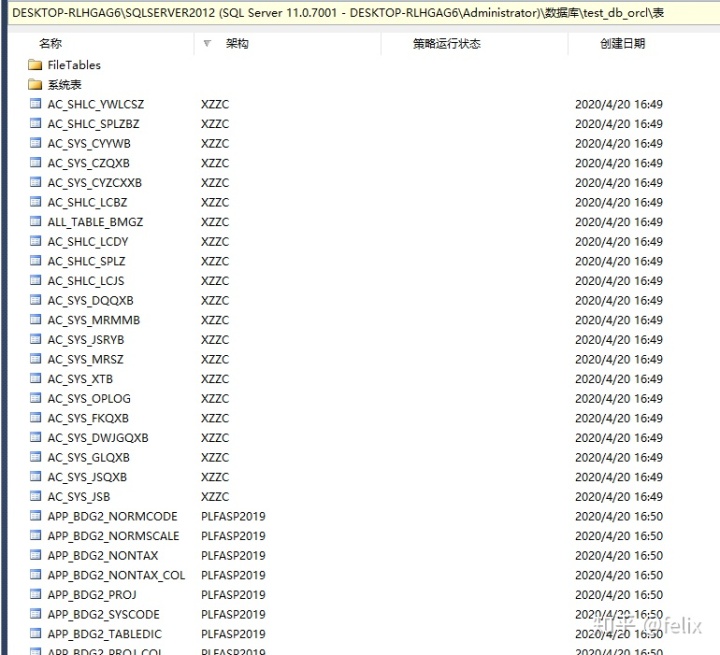Select table name APP_BDG2_SYSCODE

click(x=104, y=615)
